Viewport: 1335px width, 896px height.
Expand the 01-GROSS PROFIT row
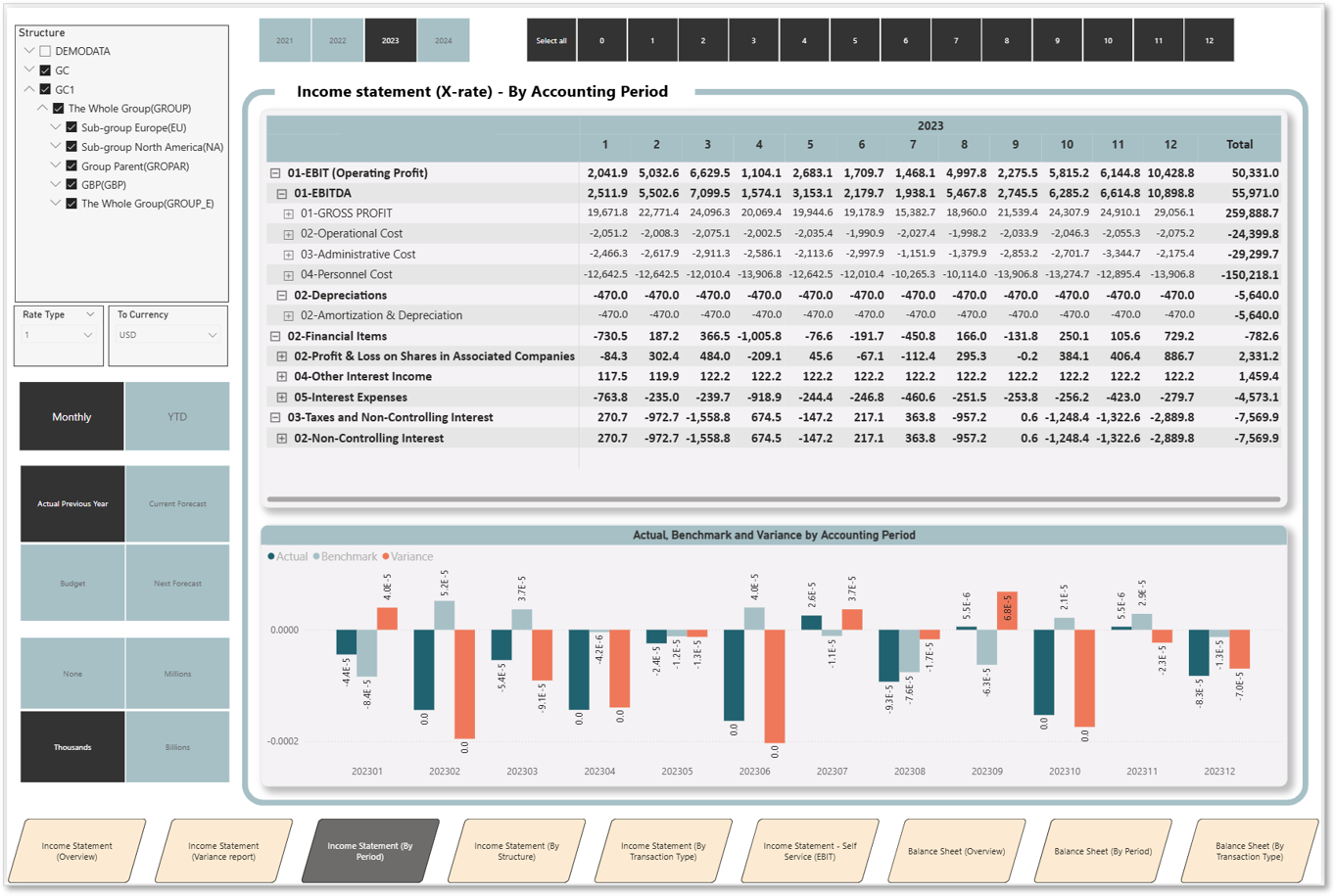click(289, 213)
